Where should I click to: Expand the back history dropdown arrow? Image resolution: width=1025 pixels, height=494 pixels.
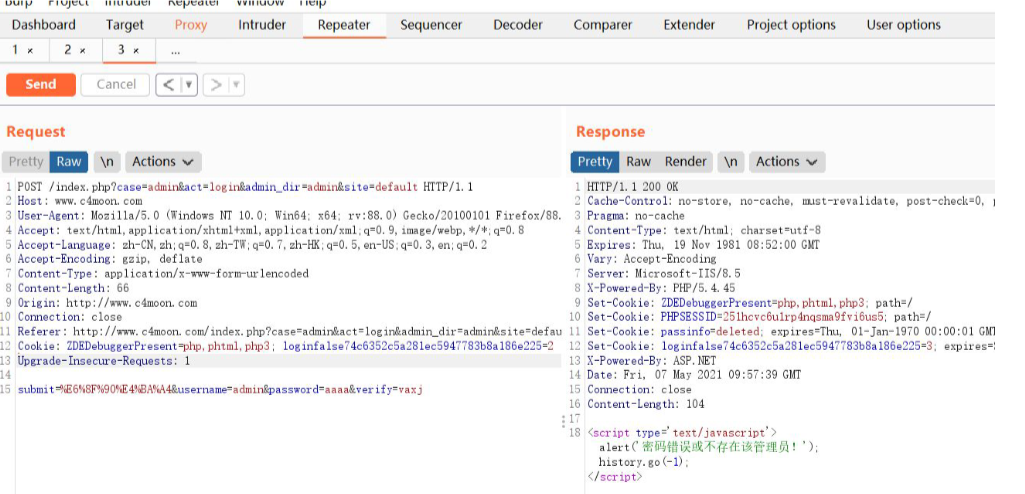188,85
